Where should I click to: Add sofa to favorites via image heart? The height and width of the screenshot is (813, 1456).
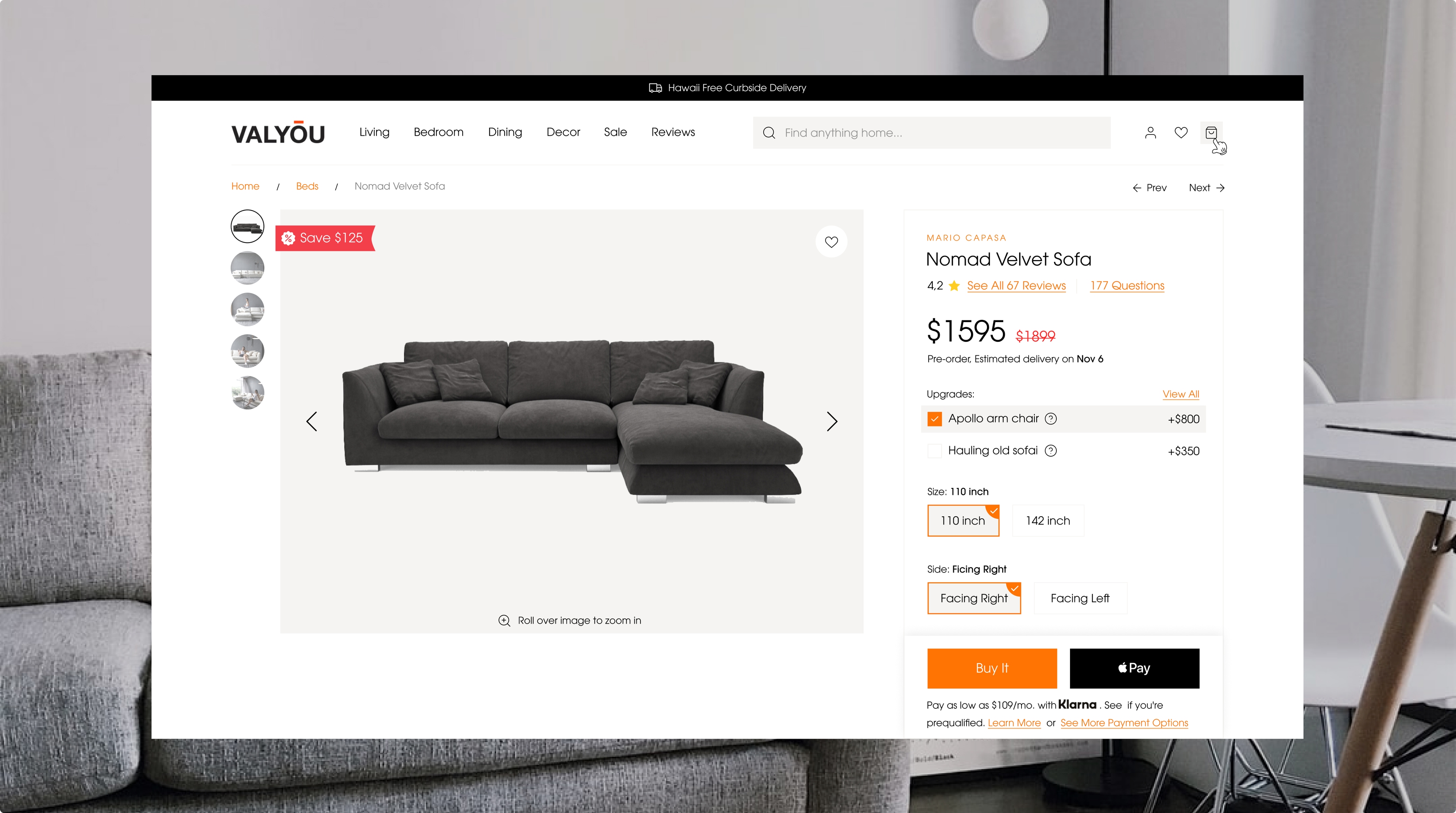point(831,242)
